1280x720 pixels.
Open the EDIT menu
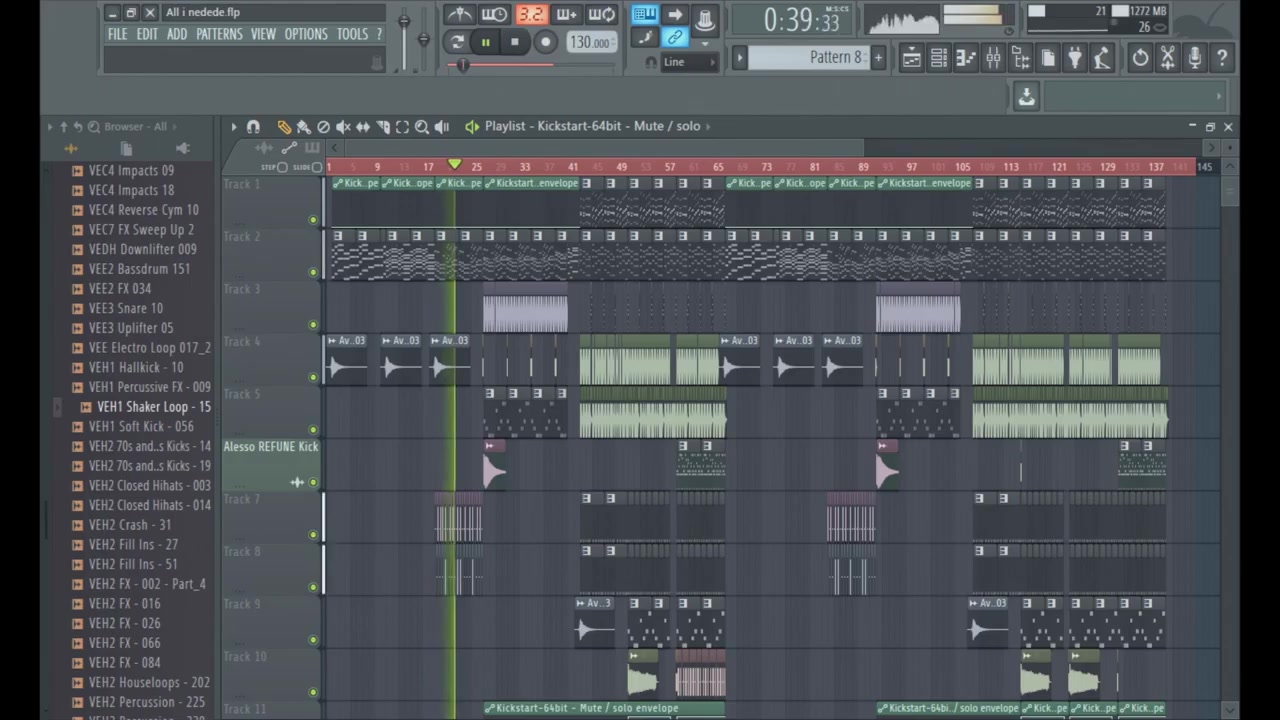[147, 34]
